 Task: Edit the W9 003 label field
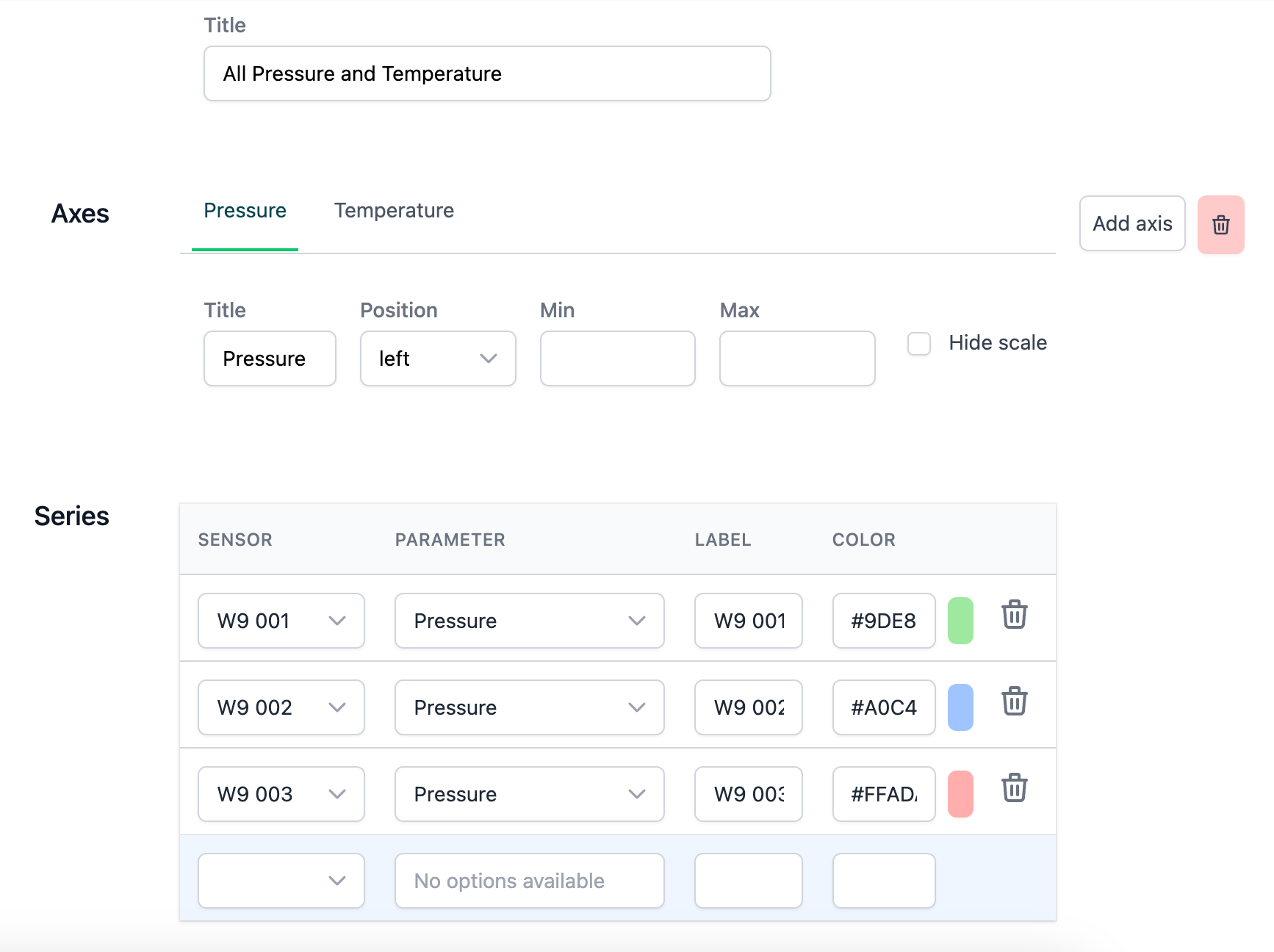pyautogui.click(x=748, y=794)
